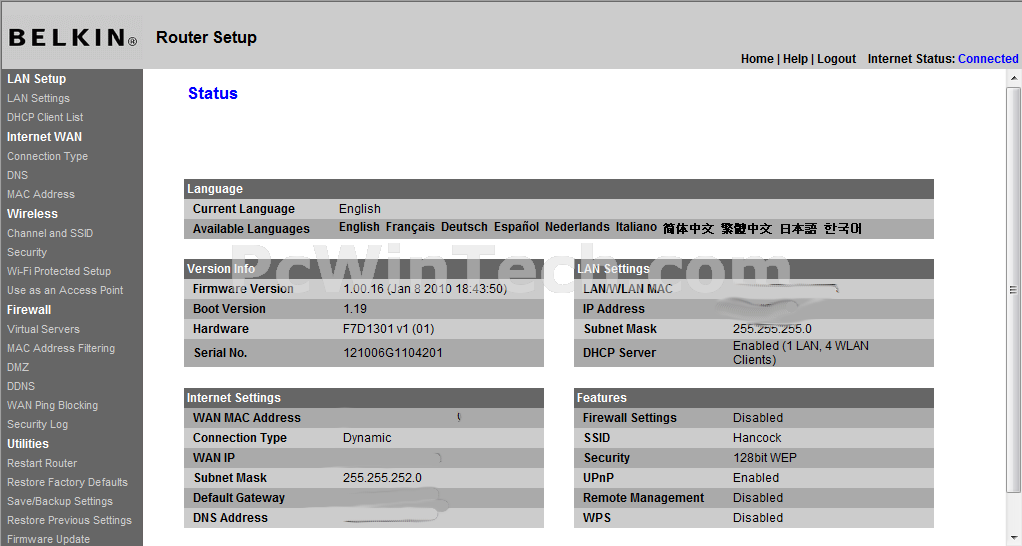Click hardware value F7D1301 v1 (01)

pos(388,329)
